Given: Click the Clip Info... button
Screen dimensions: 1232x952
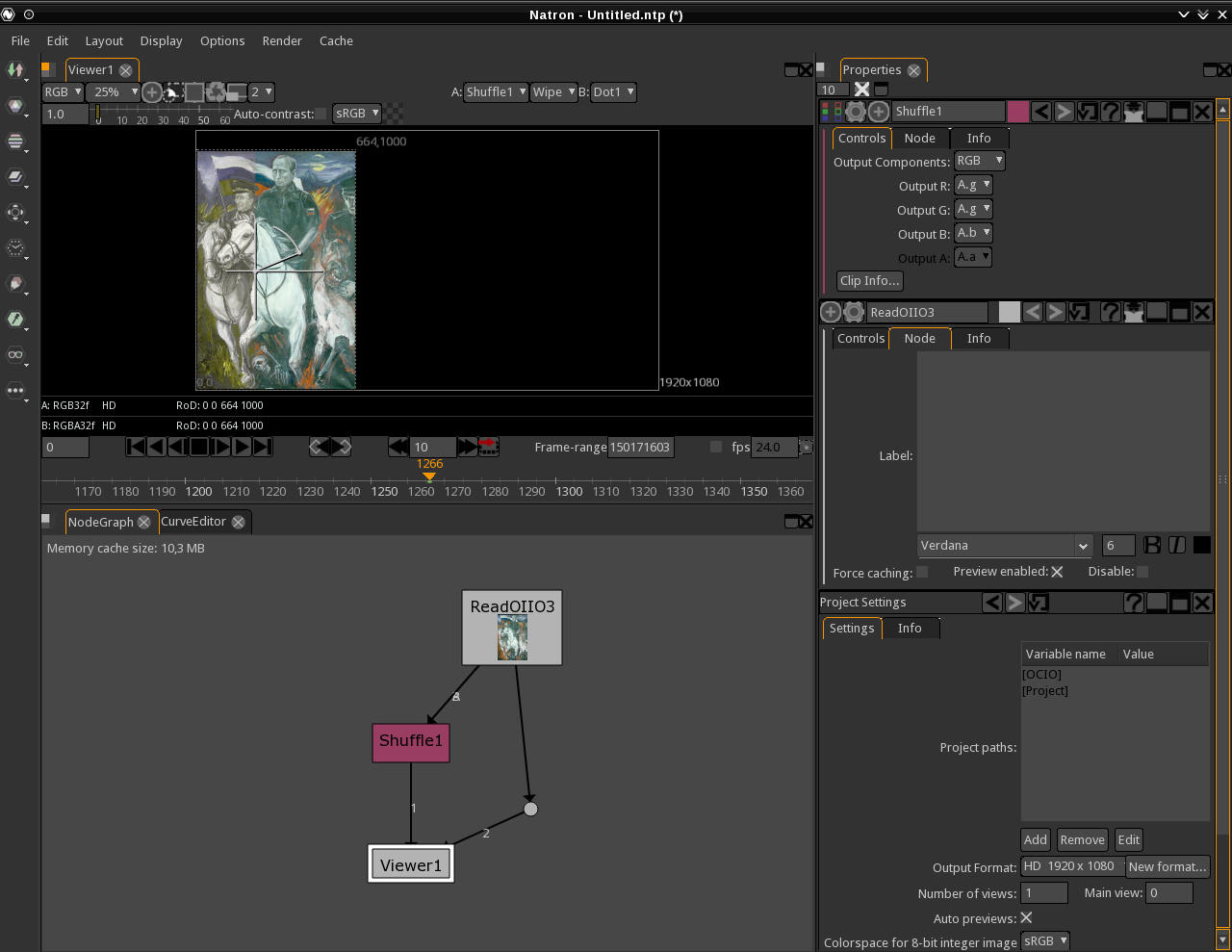Looking at the screenshot, I should click(869, 281).
